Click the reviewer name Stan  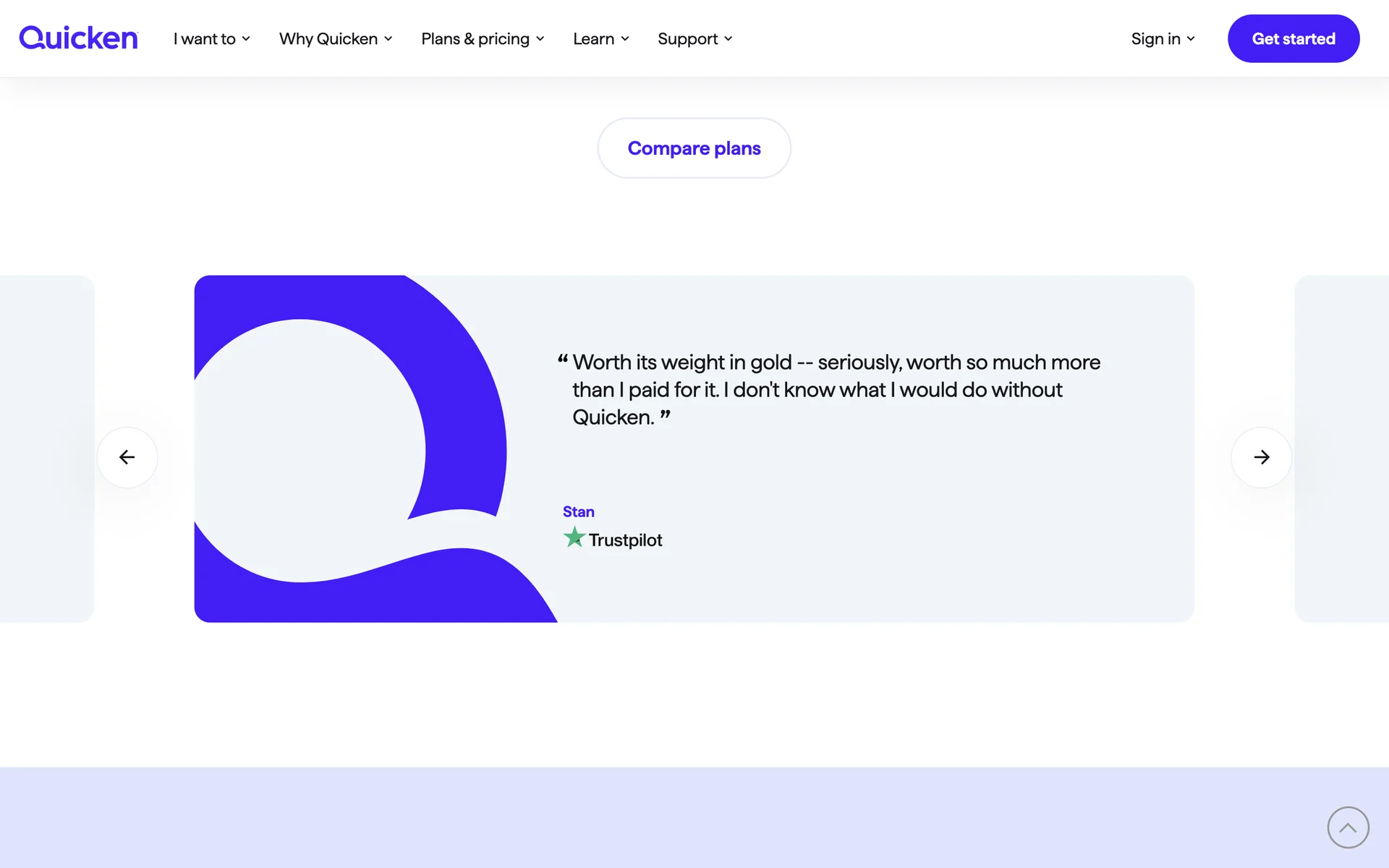tap(578, 512)
